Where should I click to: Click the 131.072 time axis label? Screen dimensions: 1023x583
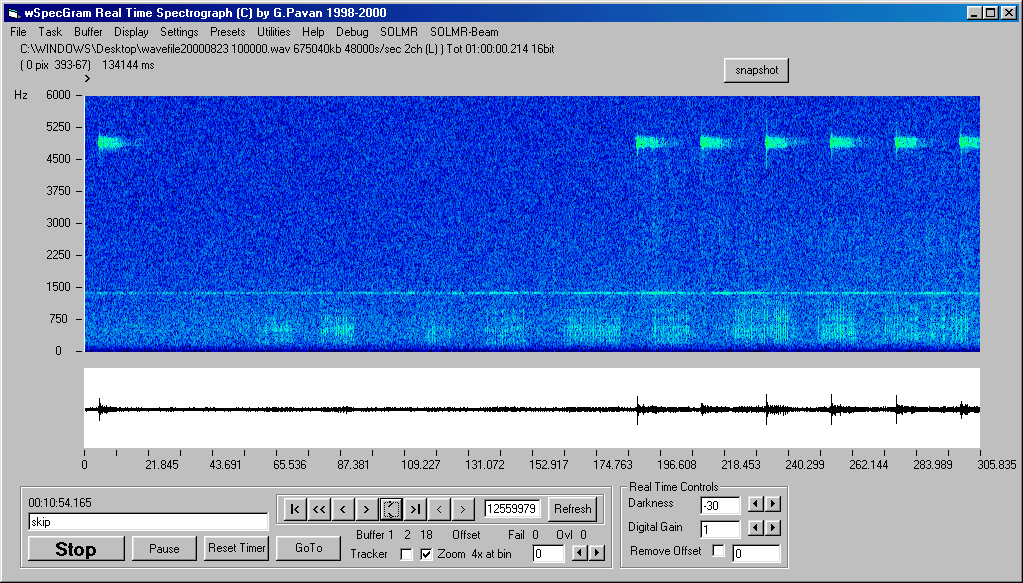(484, 465)
